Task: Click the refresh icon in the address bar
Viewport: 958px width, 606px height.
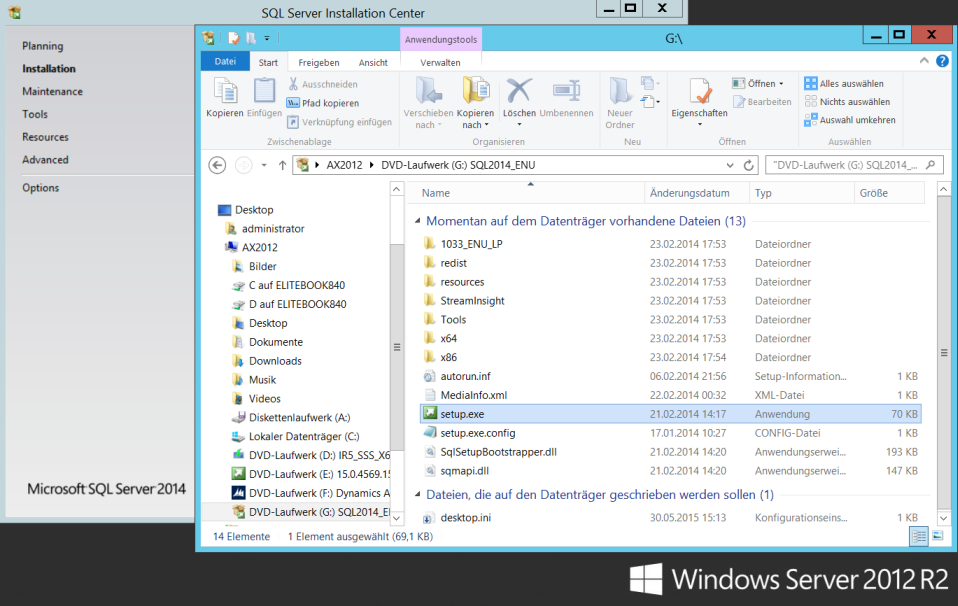Action: pos(748,165)
